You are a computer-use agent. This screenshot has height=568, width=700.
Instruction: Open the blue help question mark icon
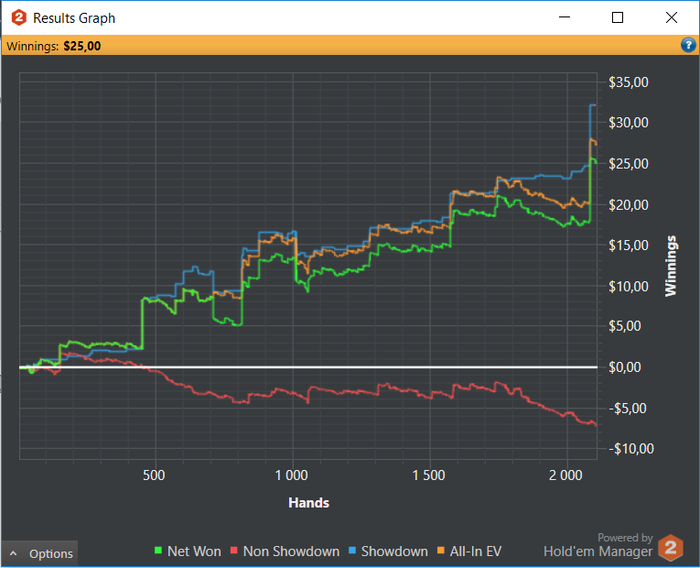(x=688, y=45)
